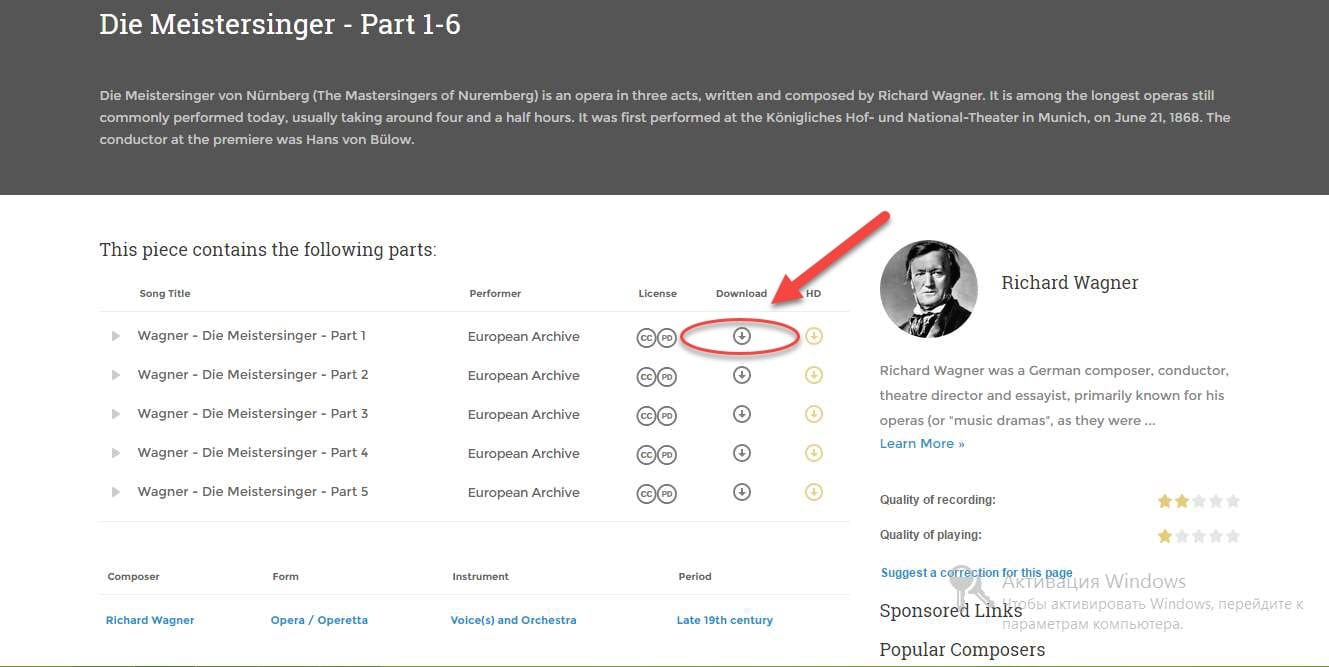Browse the Late 19th century period
Image resolution: width=1329 pixels, height=667 pixels.
click(x=725, y=620)
